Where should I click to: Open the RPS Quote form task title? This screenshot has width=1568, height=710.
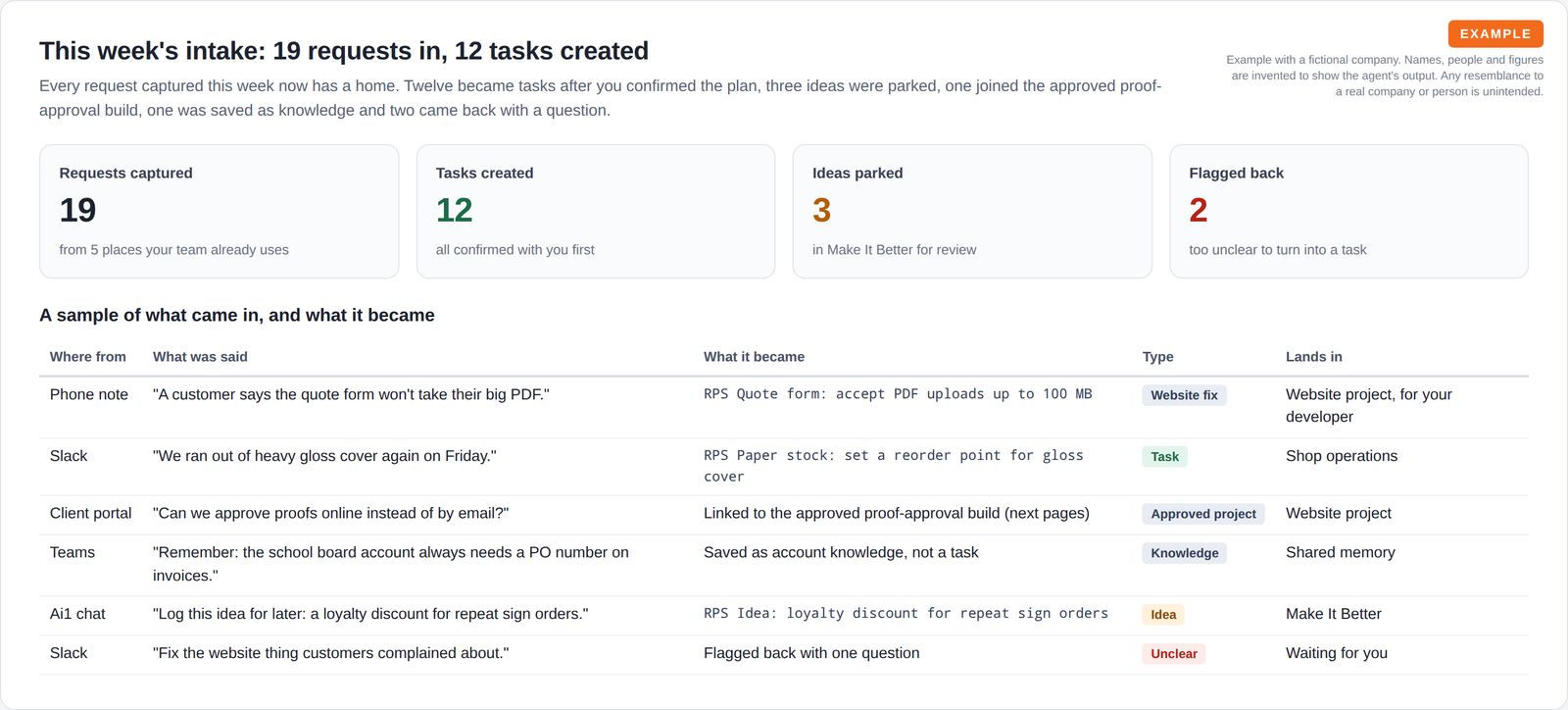898,394
